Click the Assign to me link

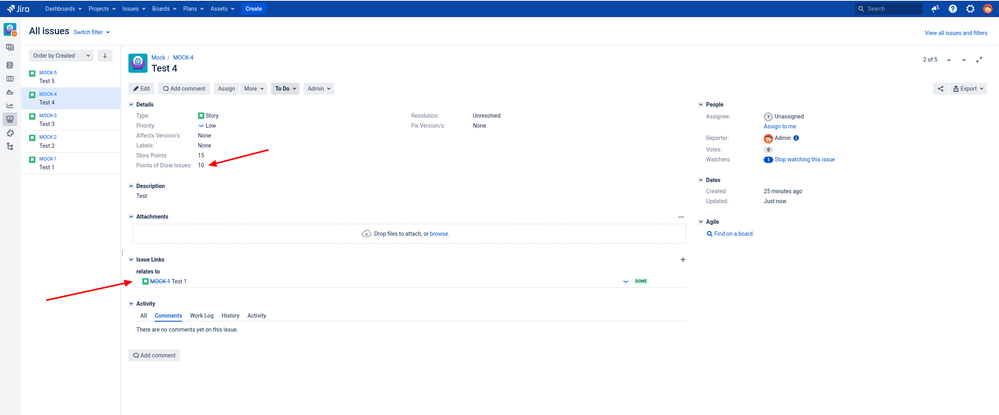coord(780,127)
